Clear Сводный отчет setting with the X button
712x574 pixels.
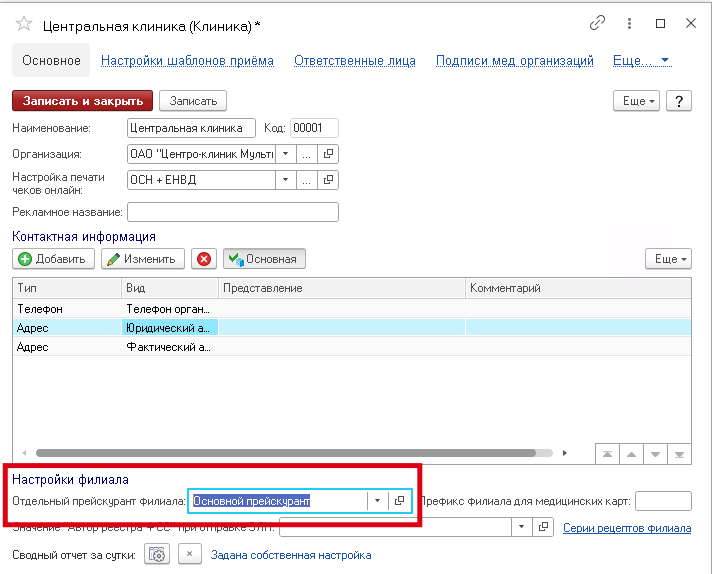(x=189, y=555)
